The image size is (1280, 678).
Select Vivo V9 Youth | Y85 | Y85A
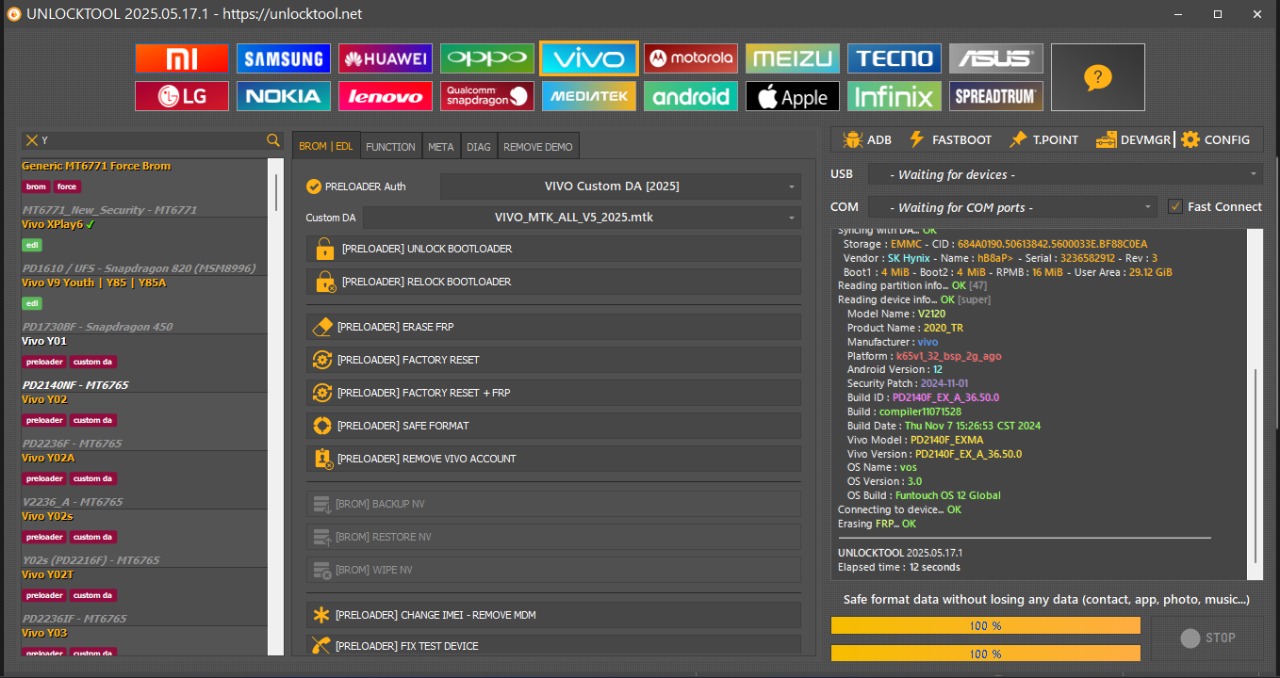point(144,304)
